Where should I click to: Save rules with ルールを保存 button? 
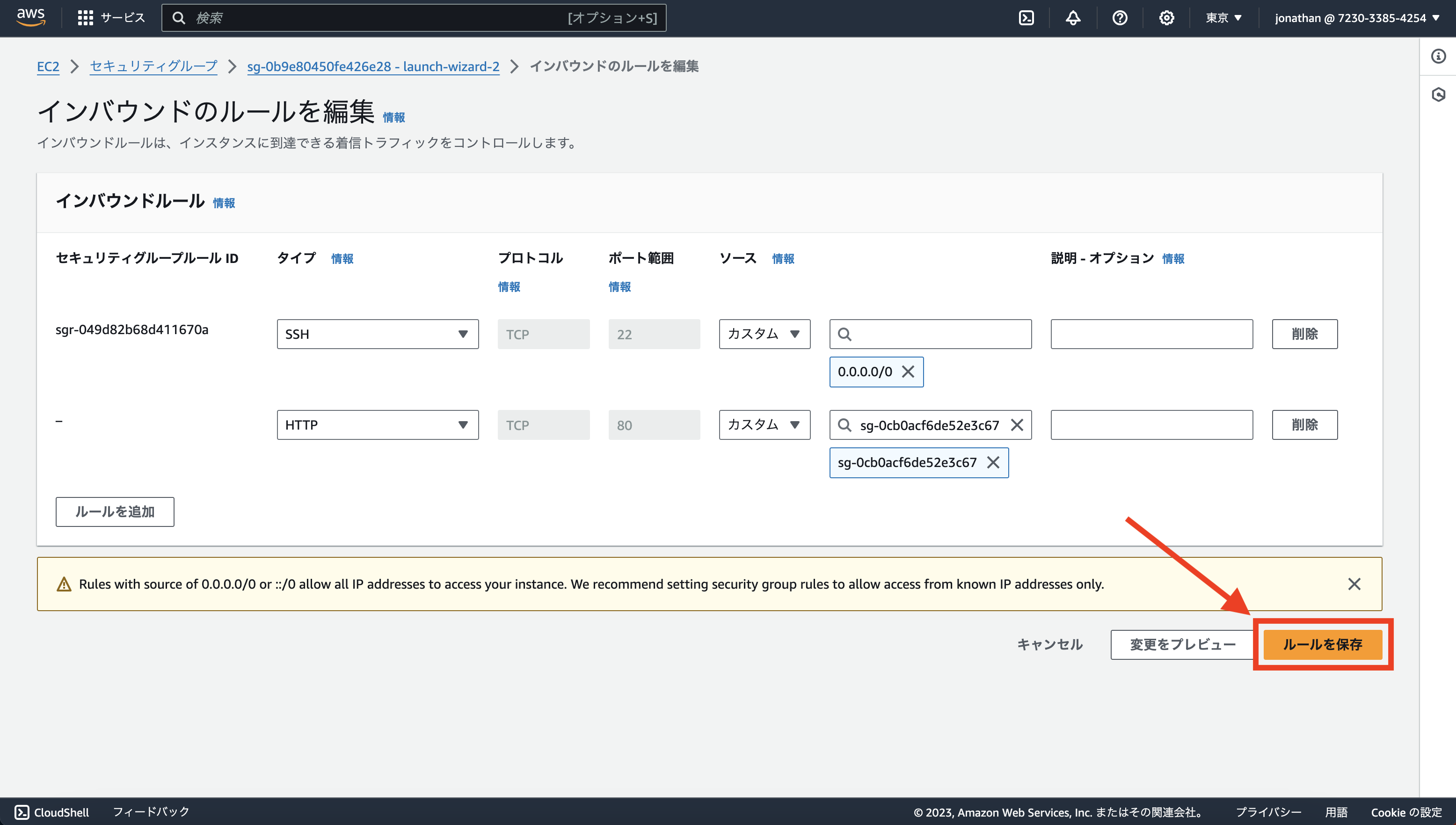point(1322,644)
